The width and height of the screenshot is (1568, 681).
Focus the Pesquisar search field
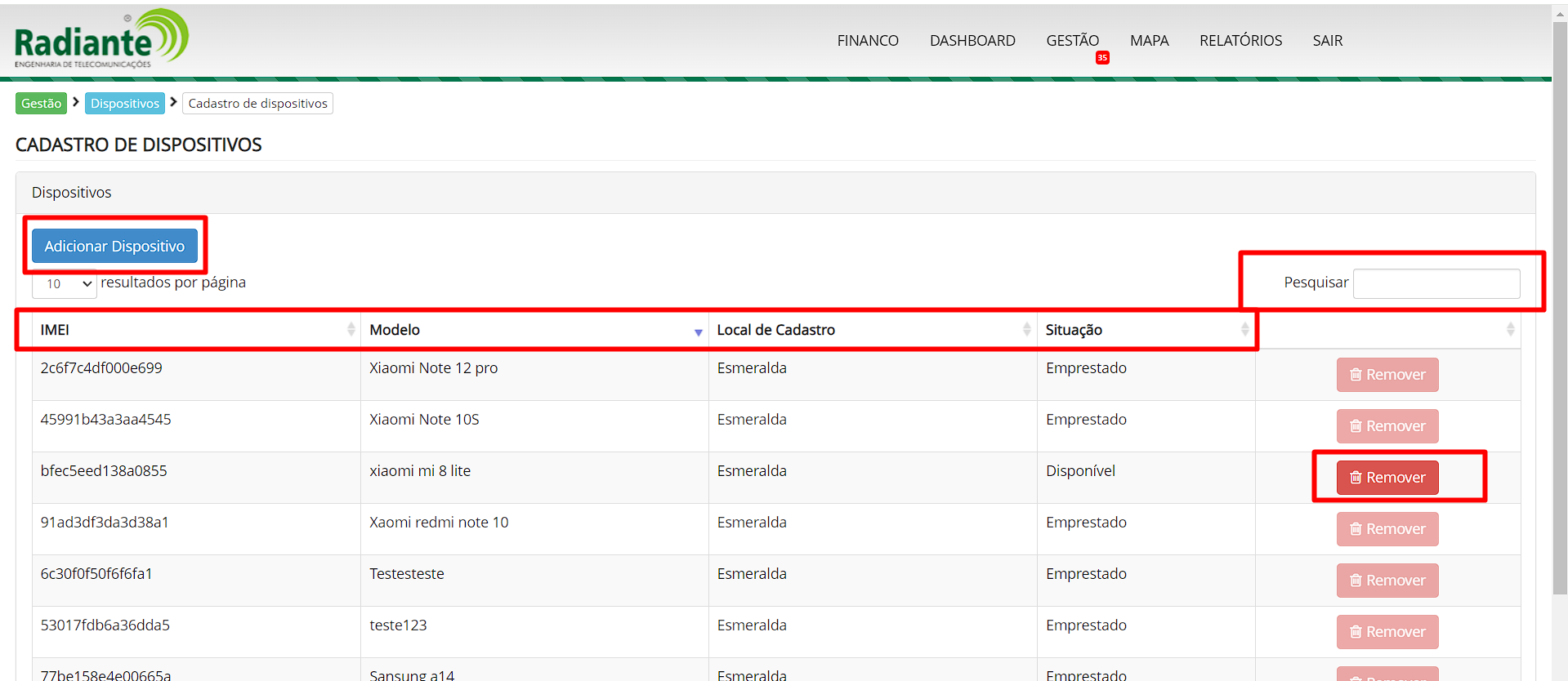[1436, 283]
